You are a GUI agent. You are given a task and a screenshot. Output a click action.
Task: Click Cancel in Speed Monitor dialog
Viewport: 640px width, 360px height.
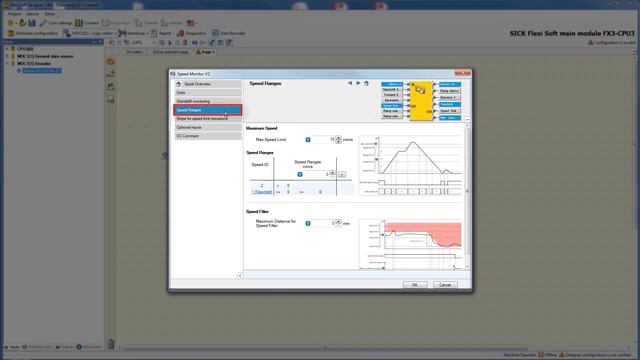pos(445,284)
